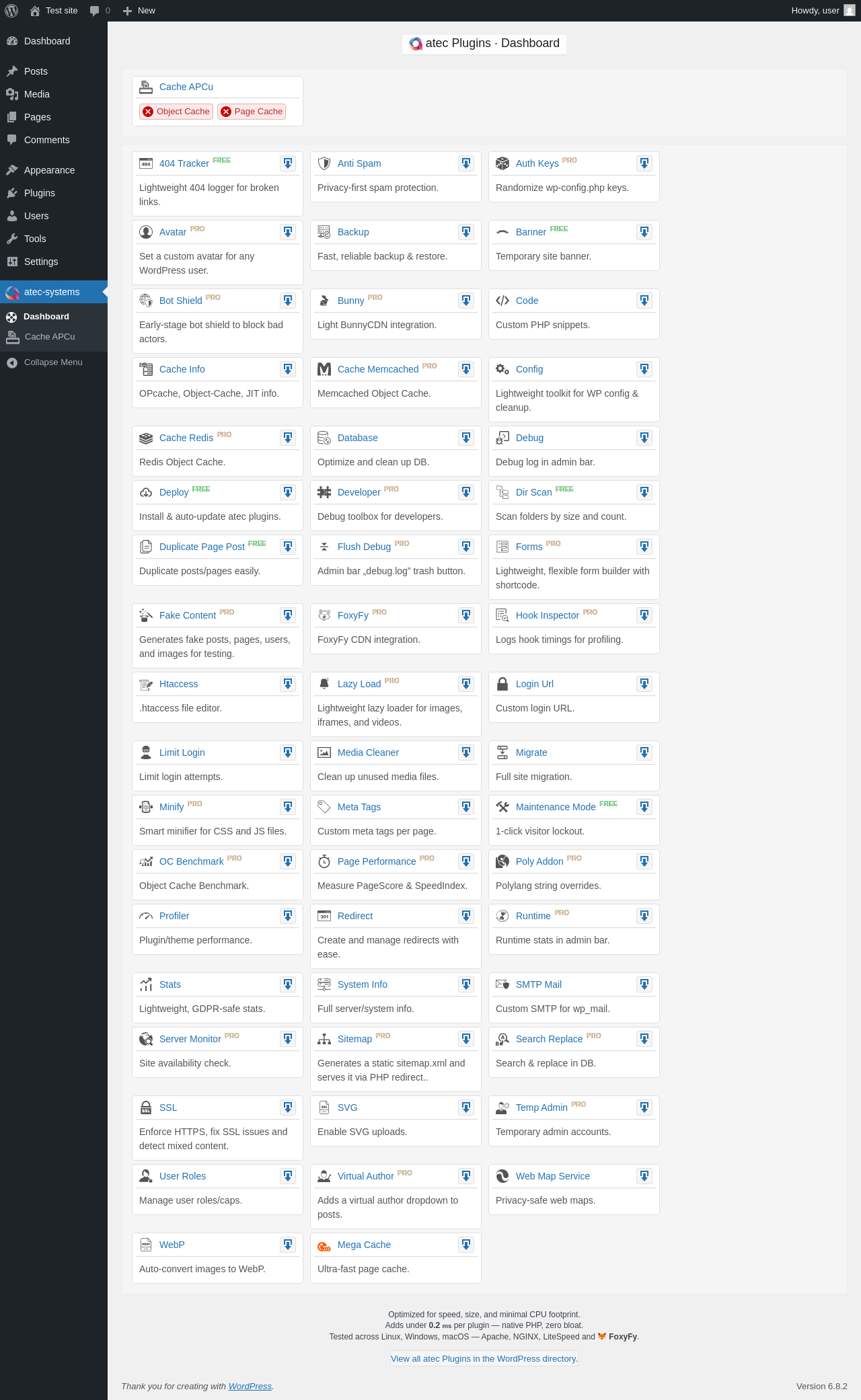Screen dimensions: 861x1400
Task: Click 'Lightweight, GDPR-safe stats.' description
Action: tap(202, 1009)
